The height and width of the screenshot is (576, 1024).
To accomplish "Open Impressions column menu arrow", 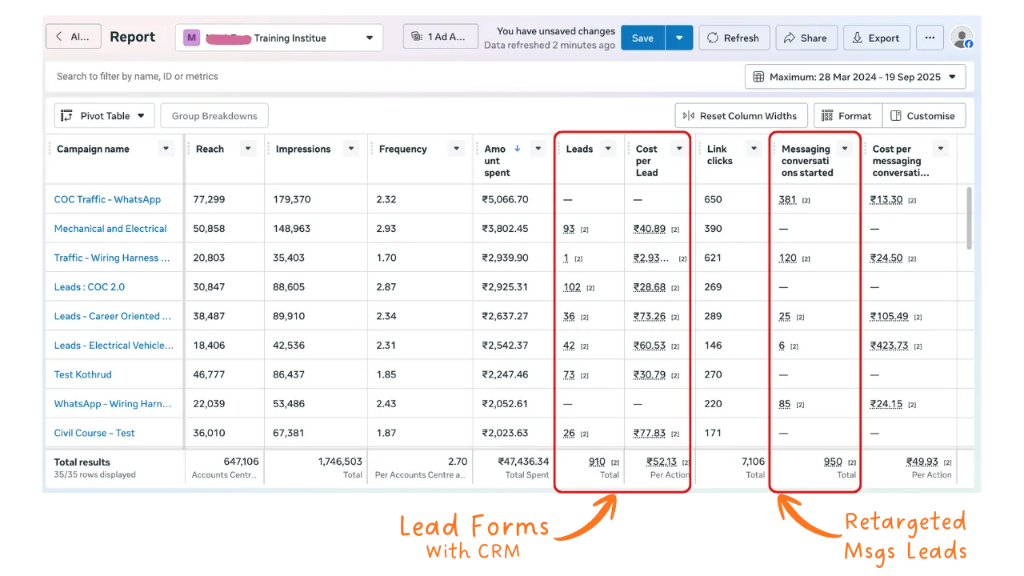I will tap(351, 149).
